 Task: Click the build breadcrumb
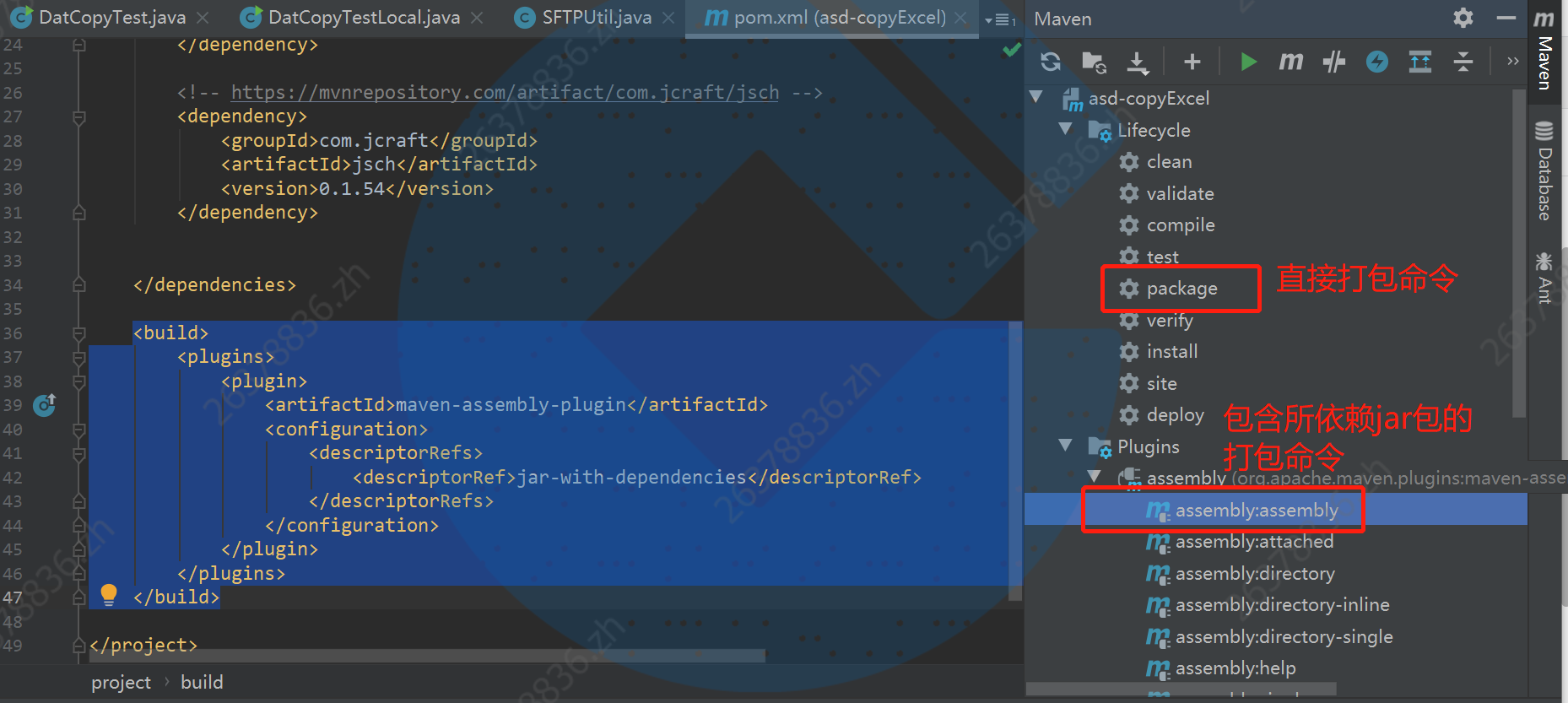pyautogui.click(x=202, y=682)
